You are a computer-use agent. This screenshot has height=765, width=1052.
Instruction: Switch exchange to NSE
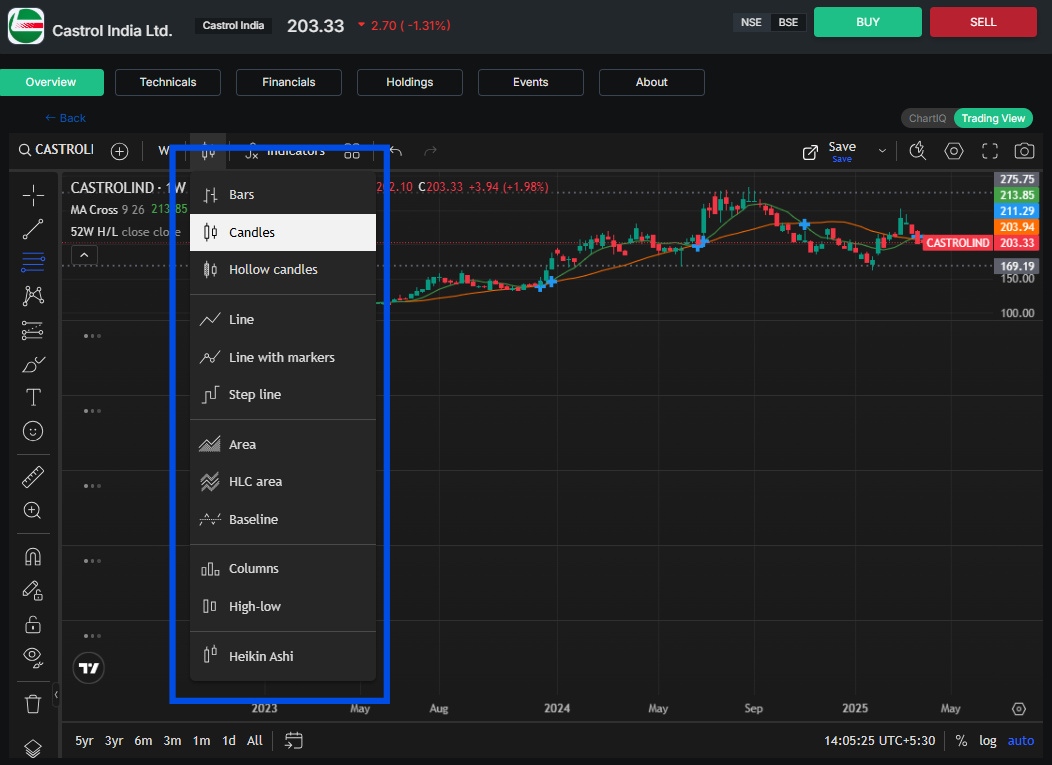751,22
